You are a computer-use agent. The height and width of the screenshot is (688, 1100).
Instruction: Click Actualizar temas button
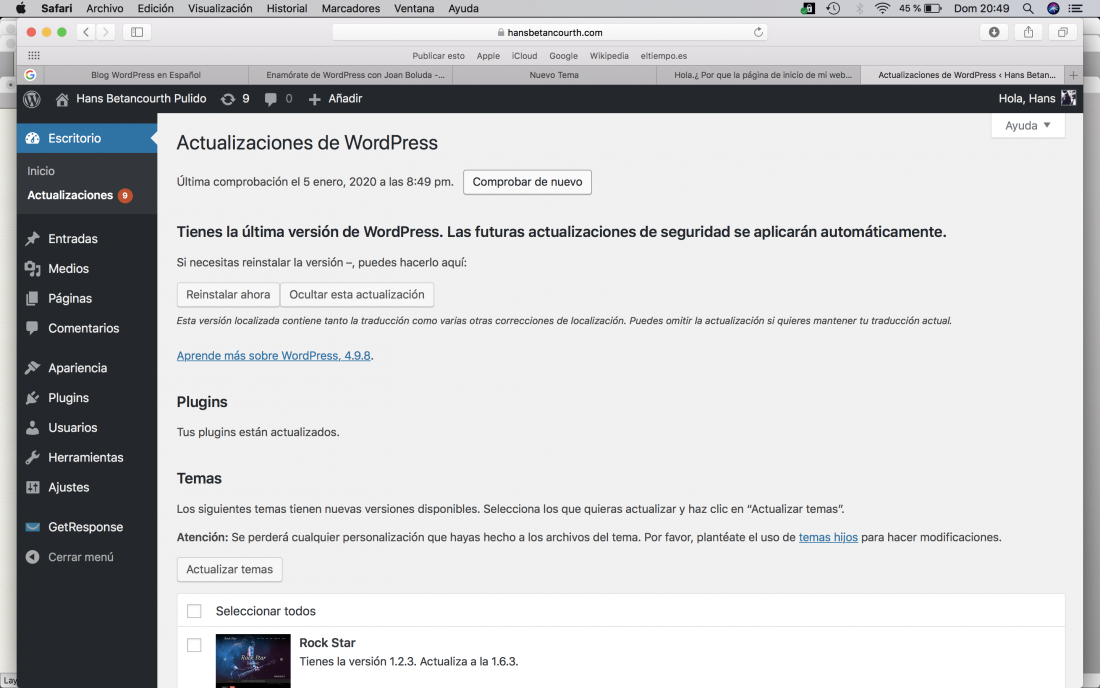tap(229, 569)
